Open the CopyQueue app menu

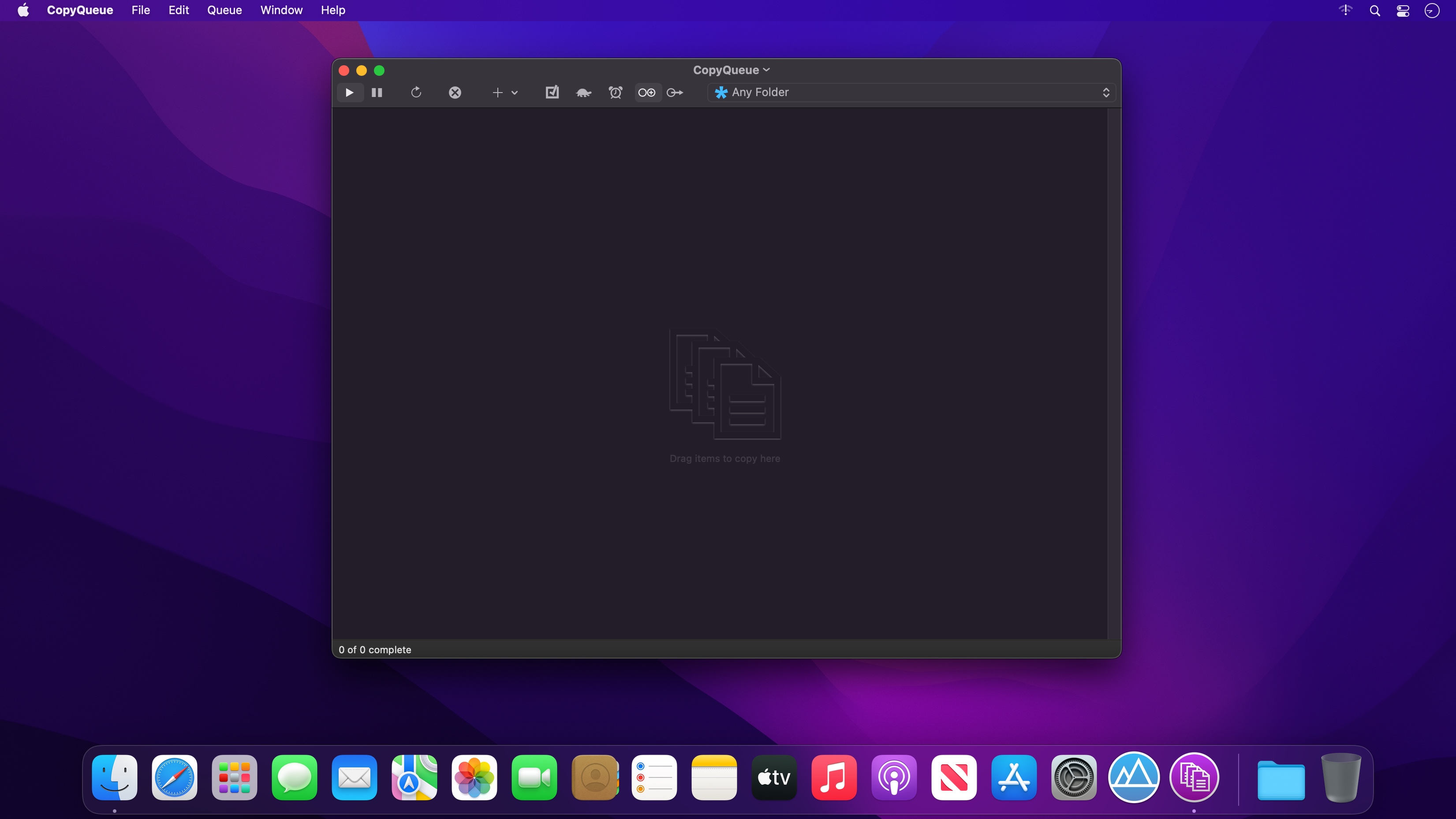80,10
